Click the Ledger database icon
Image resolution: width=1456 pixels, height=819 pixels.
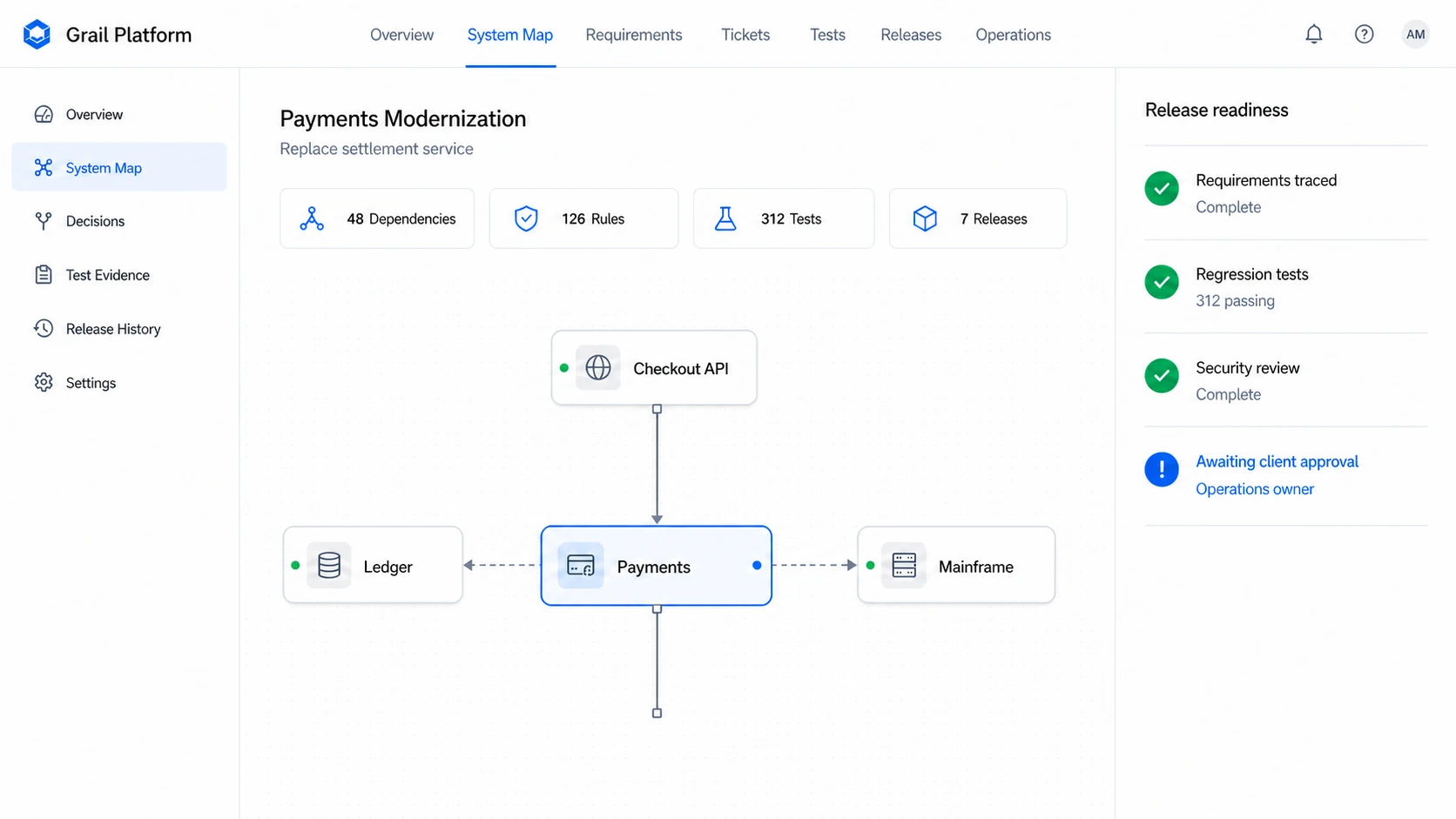click(x=329, y=566)
